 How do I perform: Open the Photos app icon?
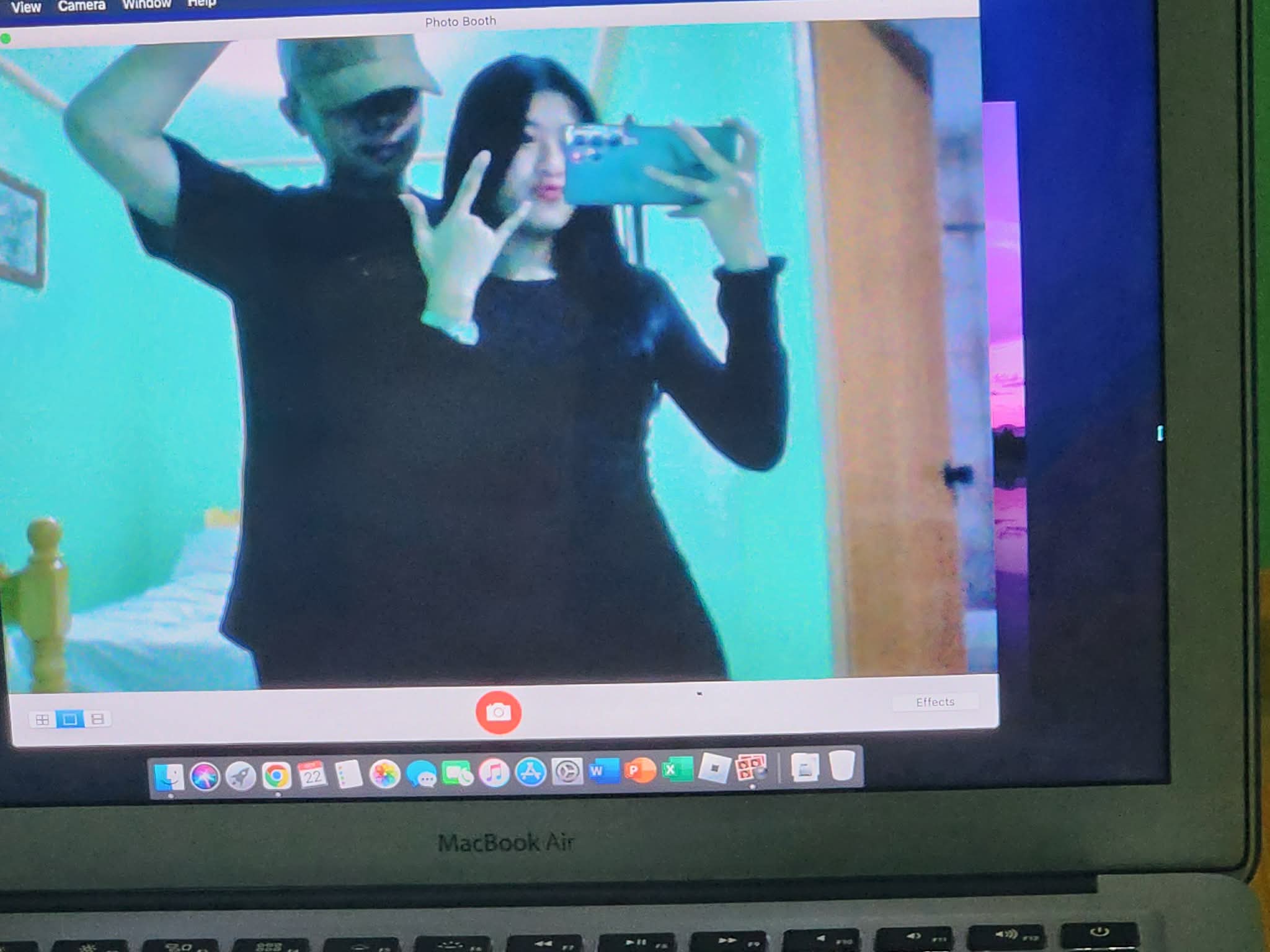384,774
